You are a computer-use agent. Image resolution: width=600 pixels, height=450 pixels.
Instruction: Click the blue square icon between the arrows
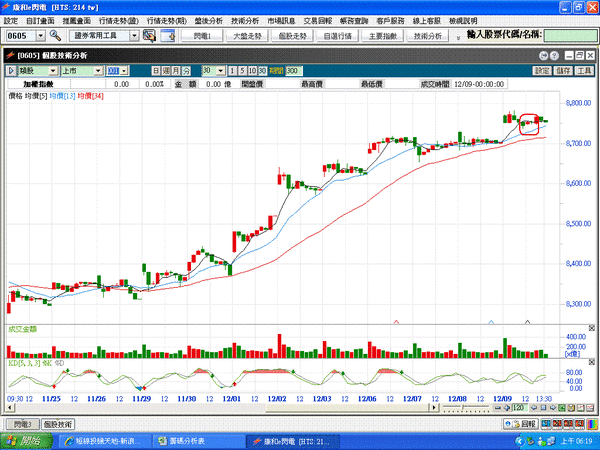pos(543,408)
